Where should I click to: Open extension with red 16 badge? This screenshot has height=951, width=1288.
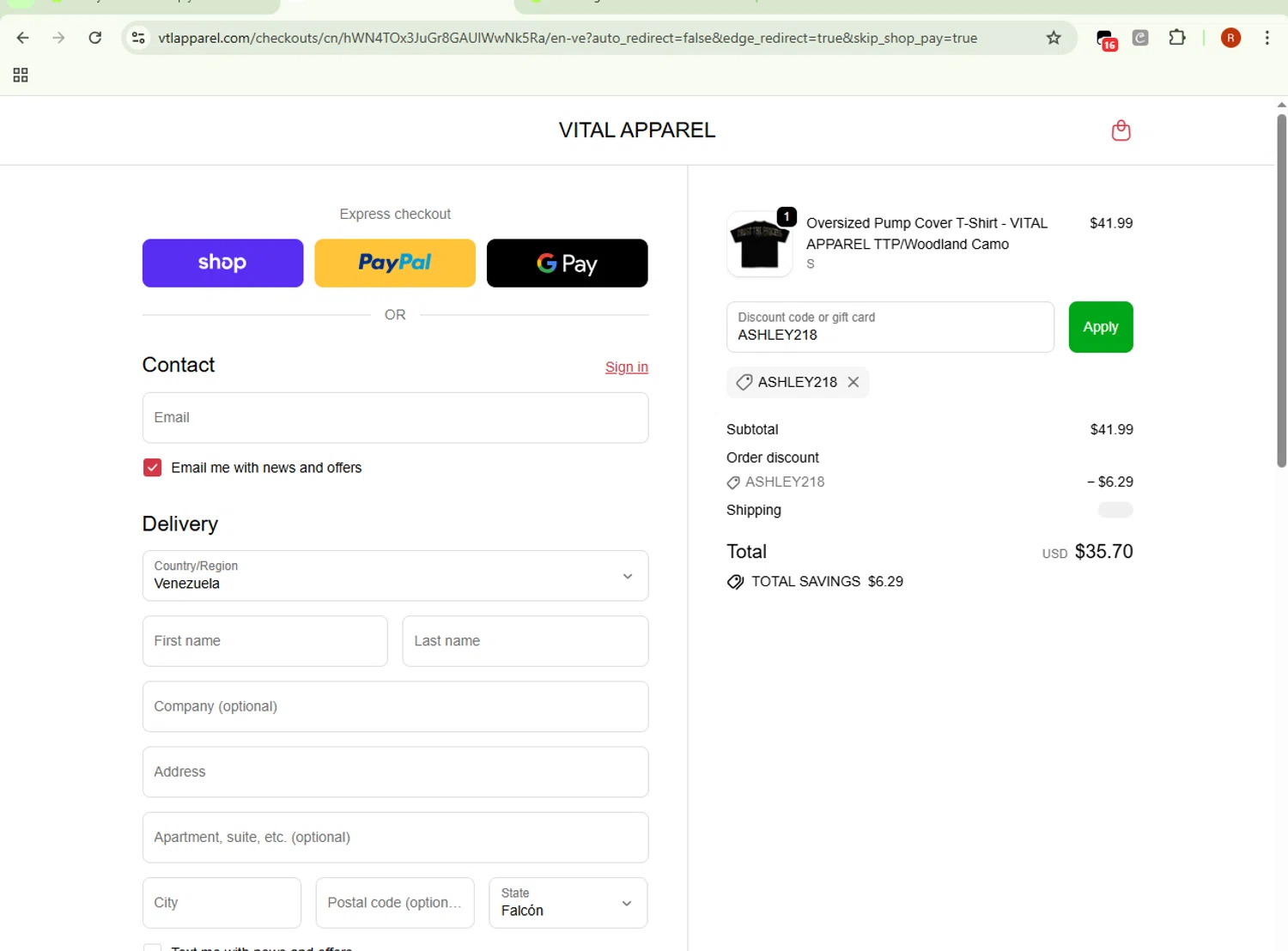(1107, 39)
